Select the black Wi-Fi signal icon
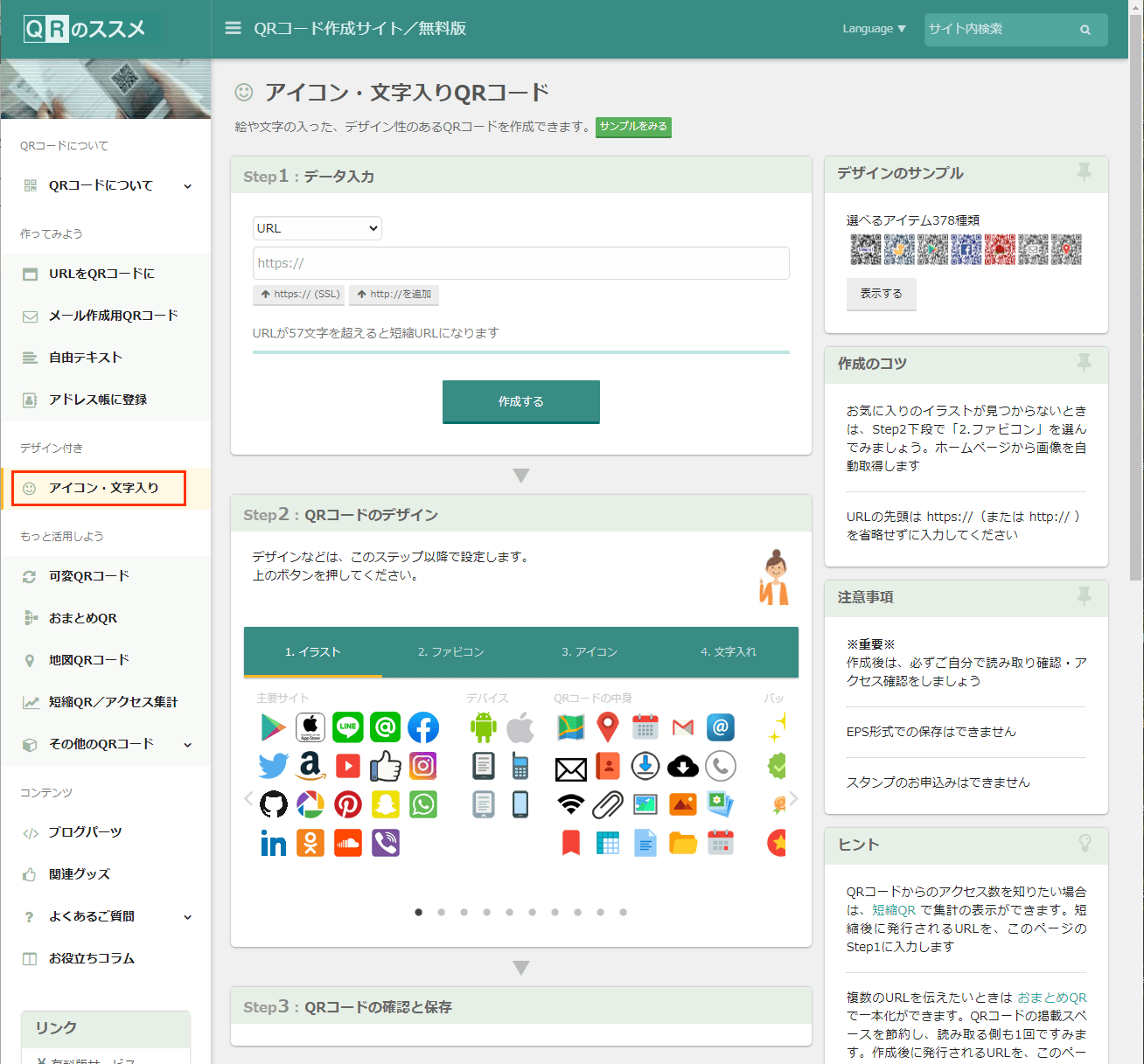The width and height of the screenshot is (1144, 1064). pyautogui.click(x=571, y=804)
